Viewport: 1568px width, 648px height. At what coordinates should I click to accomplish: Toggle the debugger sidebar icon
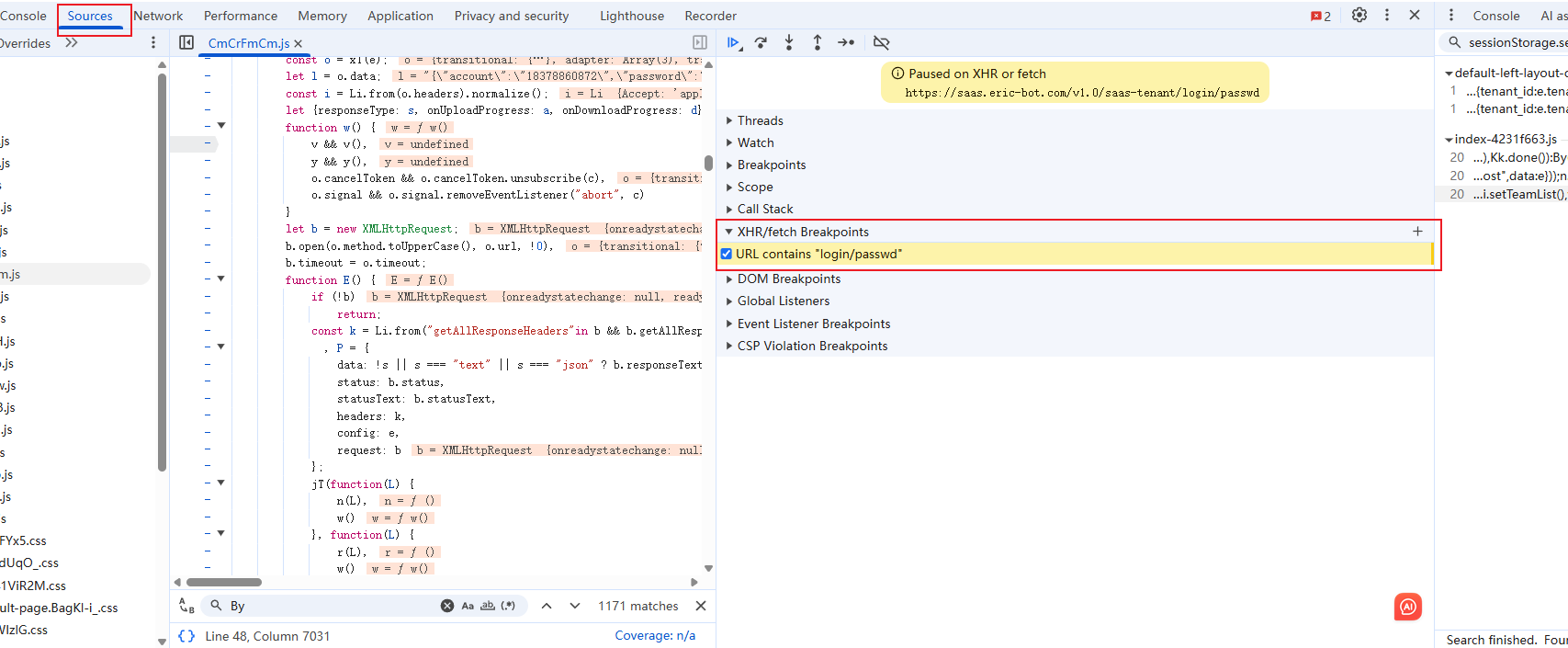tap(700, 42)
